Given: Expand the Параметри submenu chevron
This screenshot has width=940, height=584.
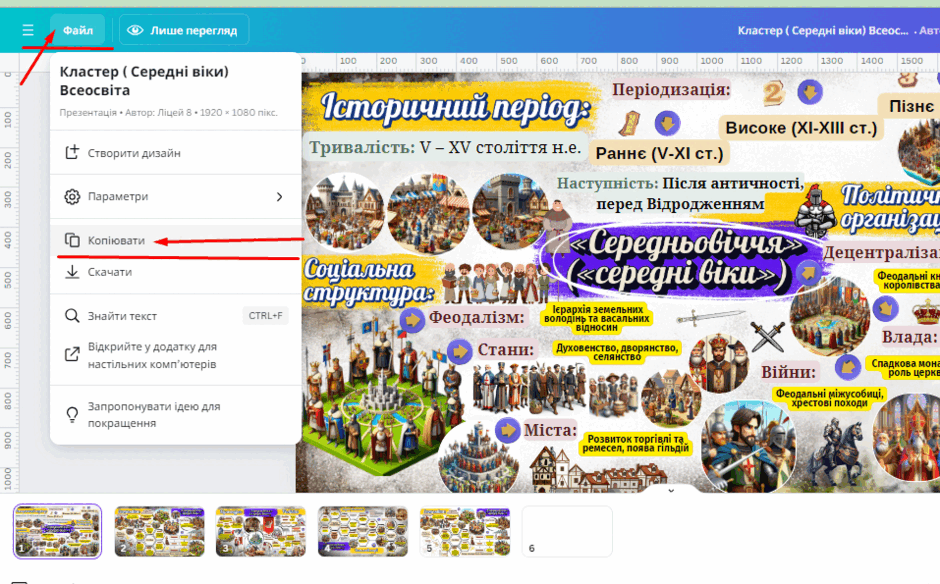Looking at the screenshot, I should pos(279,197).
